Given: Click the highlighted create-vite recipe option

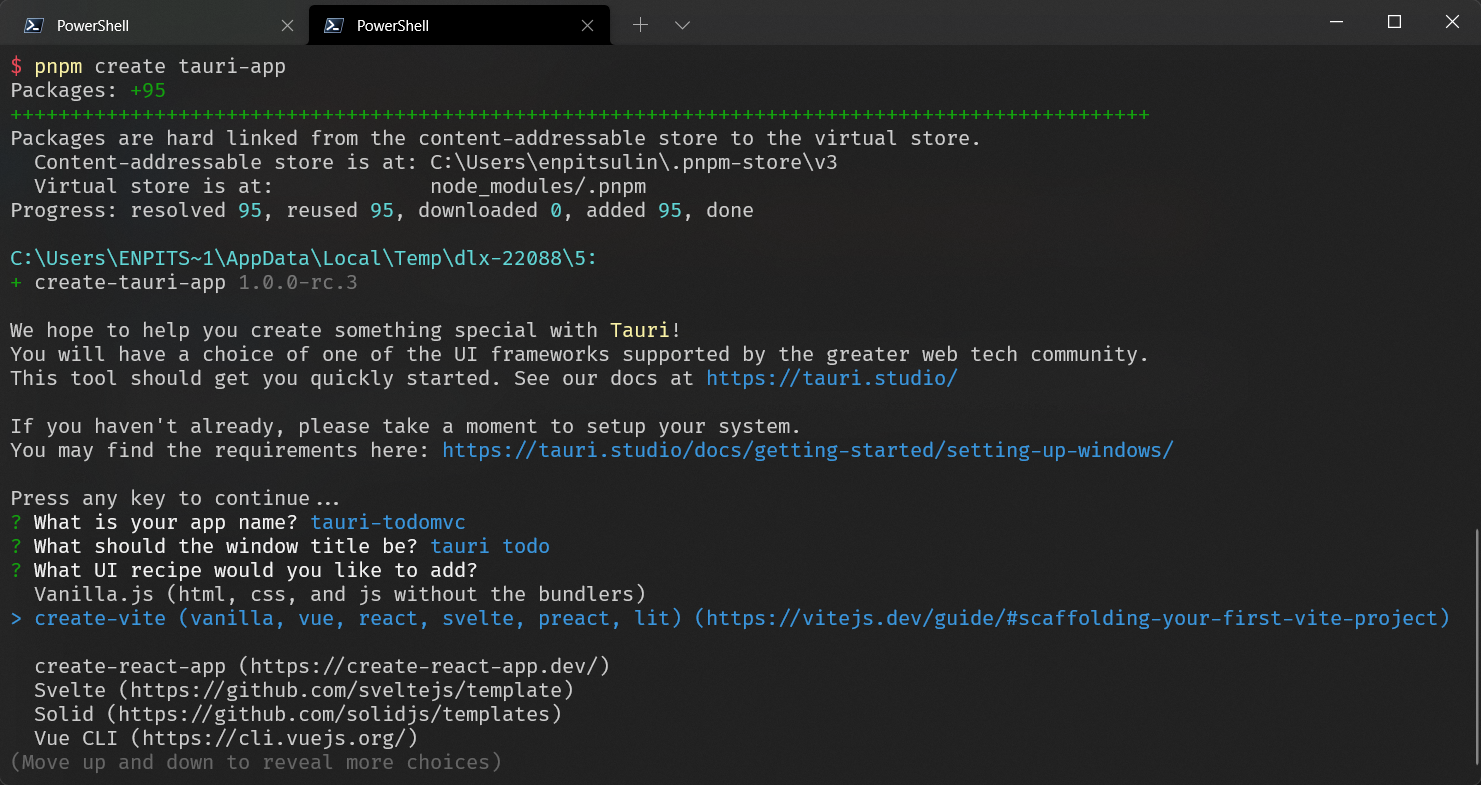Looking at the screenshot, I should (742, 618).
